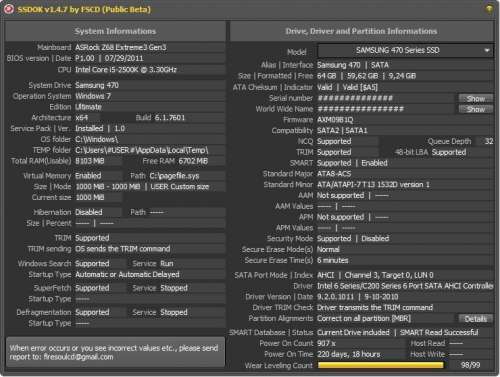Select CPU value Intel Core i5-2500K
This screenshot has width=500, height=377.
[x=126, y=70]
